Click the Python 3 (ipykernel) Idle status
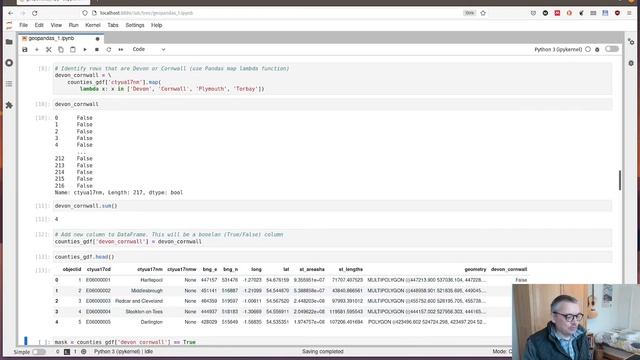This screenshot has width=640, height=360. [123, 351]
